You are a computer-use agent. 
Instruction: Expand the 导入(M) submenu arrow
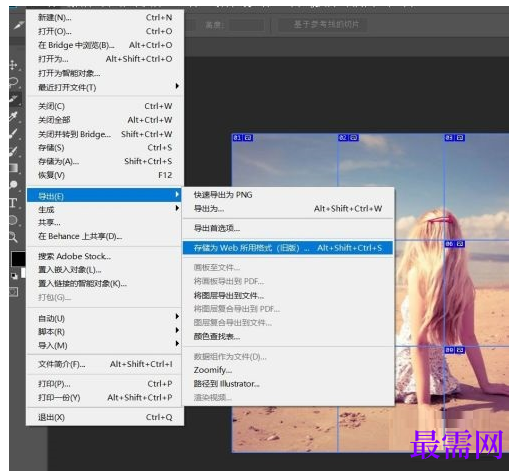pos(177,344)
